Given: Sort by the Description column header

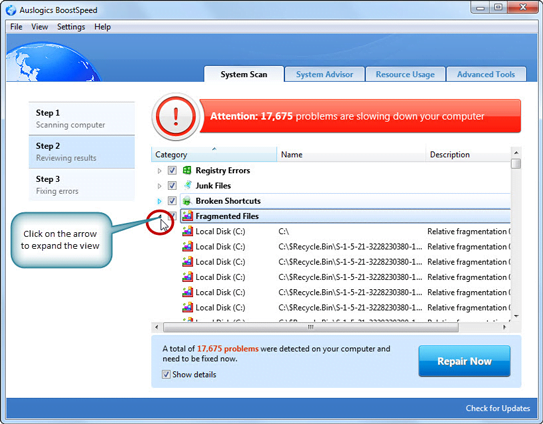Looking at the screenshot, I should click(468, 154).
